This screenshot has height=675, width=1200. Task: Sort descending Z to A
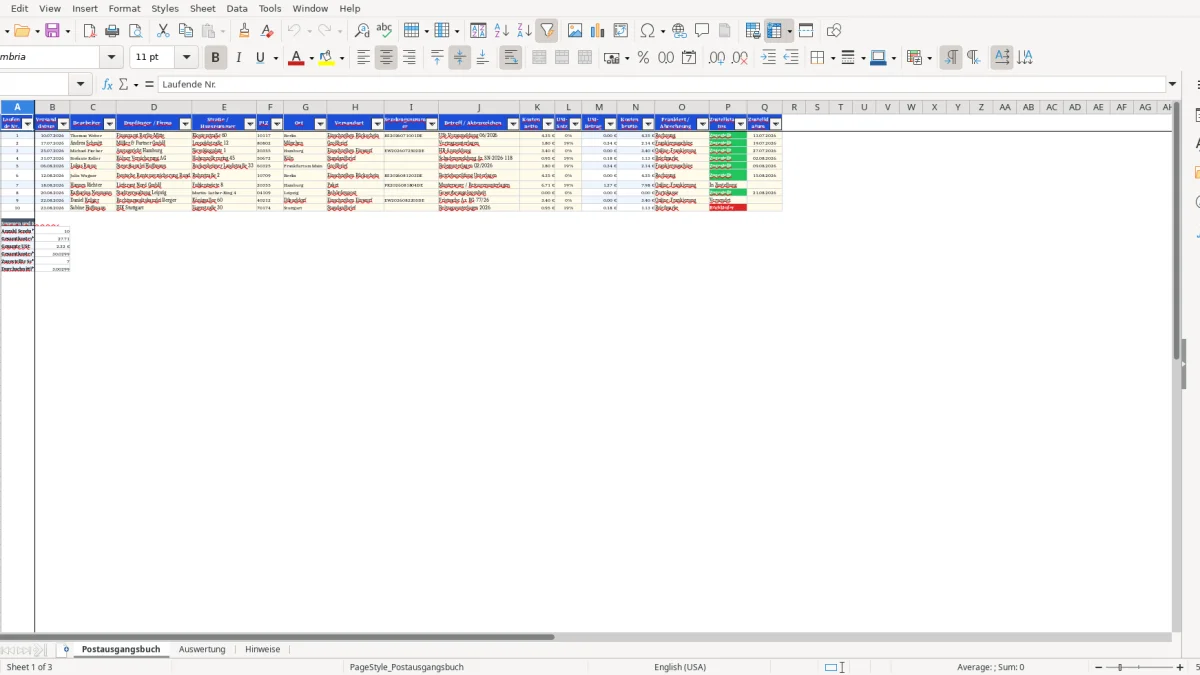(524, 31)
